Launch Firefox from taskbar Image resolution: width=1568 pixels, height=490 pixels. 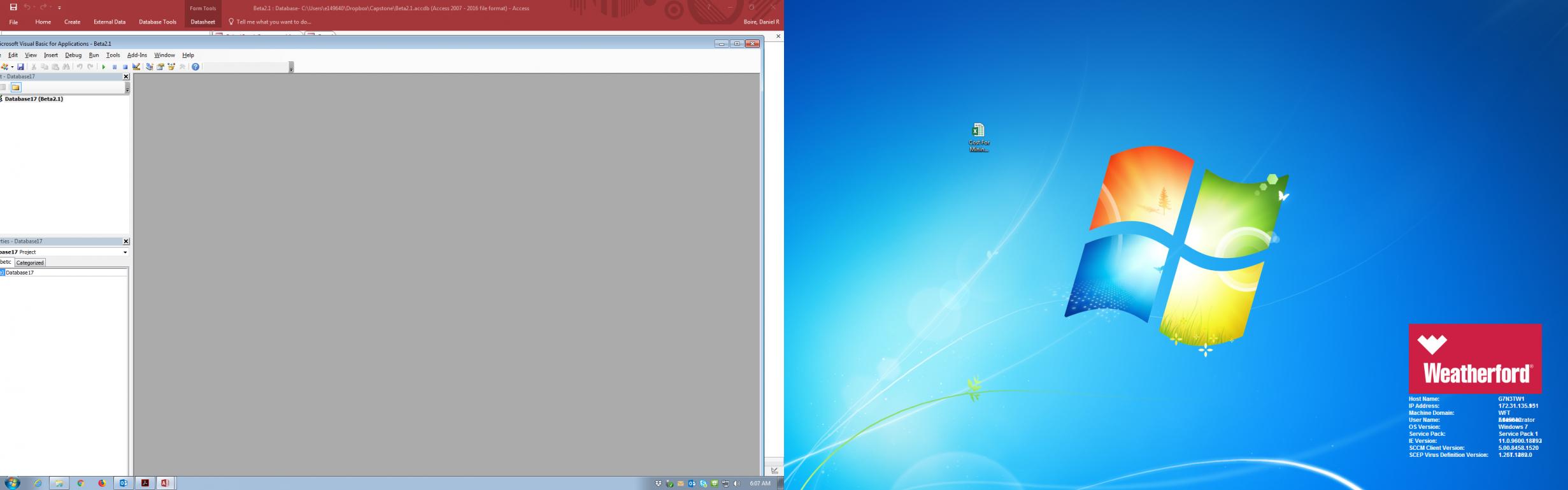click(x=102, y=483)
